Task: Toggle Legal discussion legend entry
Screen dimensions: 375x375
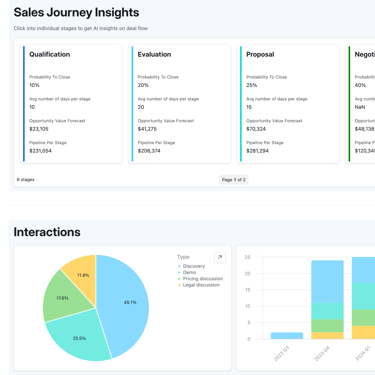Action: (199, 285)
